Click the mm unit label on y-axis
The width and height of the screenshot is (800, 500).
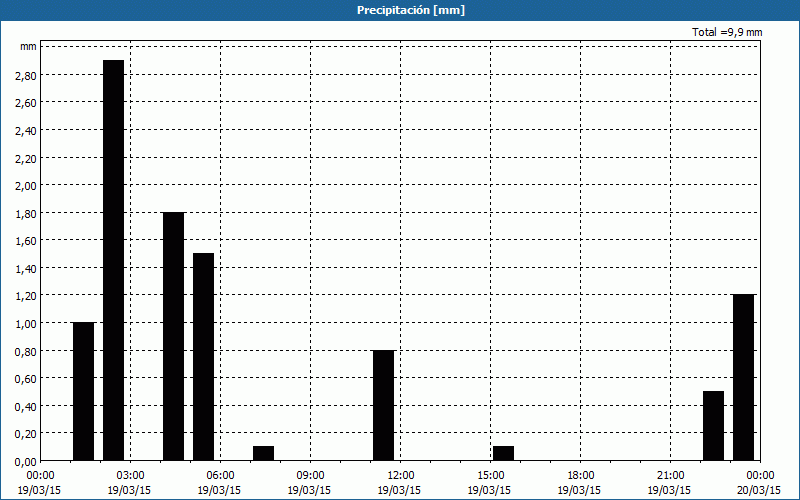[28, 47]
